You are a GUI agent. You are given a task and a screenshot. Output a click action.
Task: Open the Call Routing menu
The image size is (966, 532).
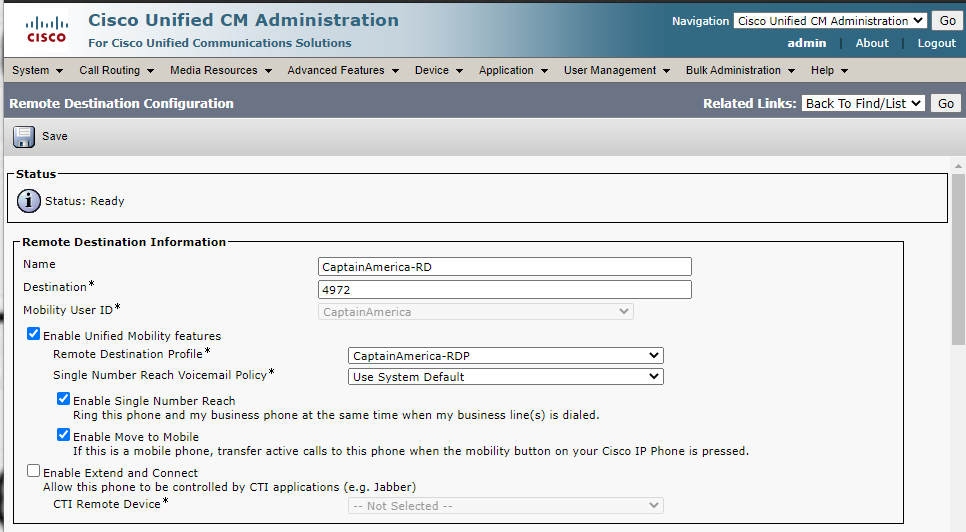116,70
